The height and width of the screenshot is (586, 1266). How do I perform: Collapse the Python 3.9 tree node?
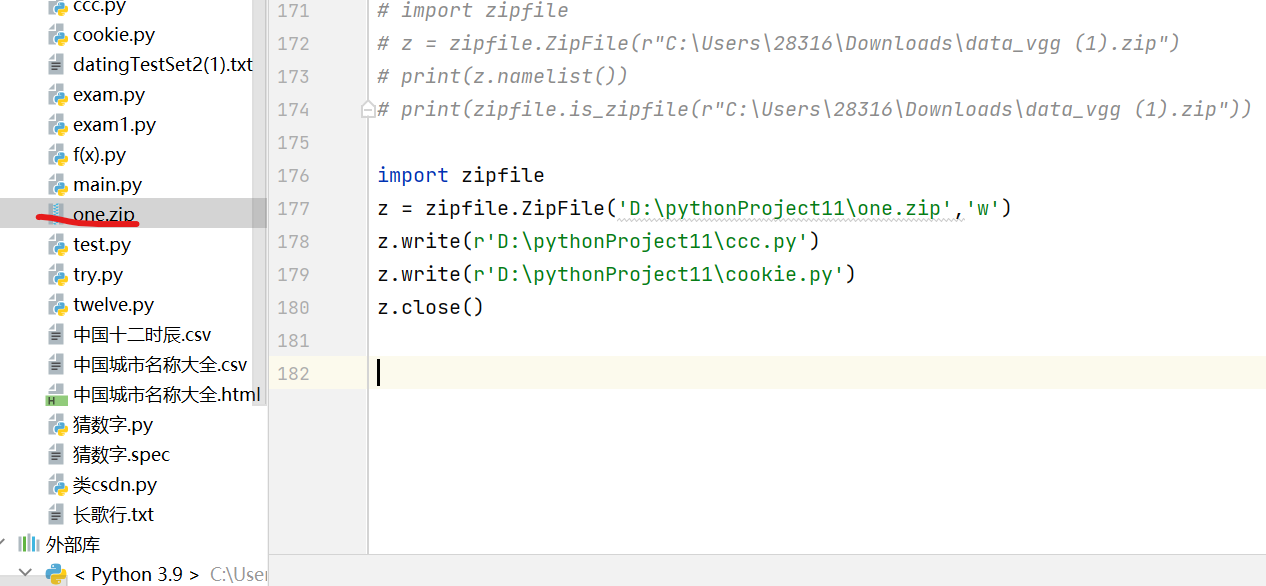27,573
